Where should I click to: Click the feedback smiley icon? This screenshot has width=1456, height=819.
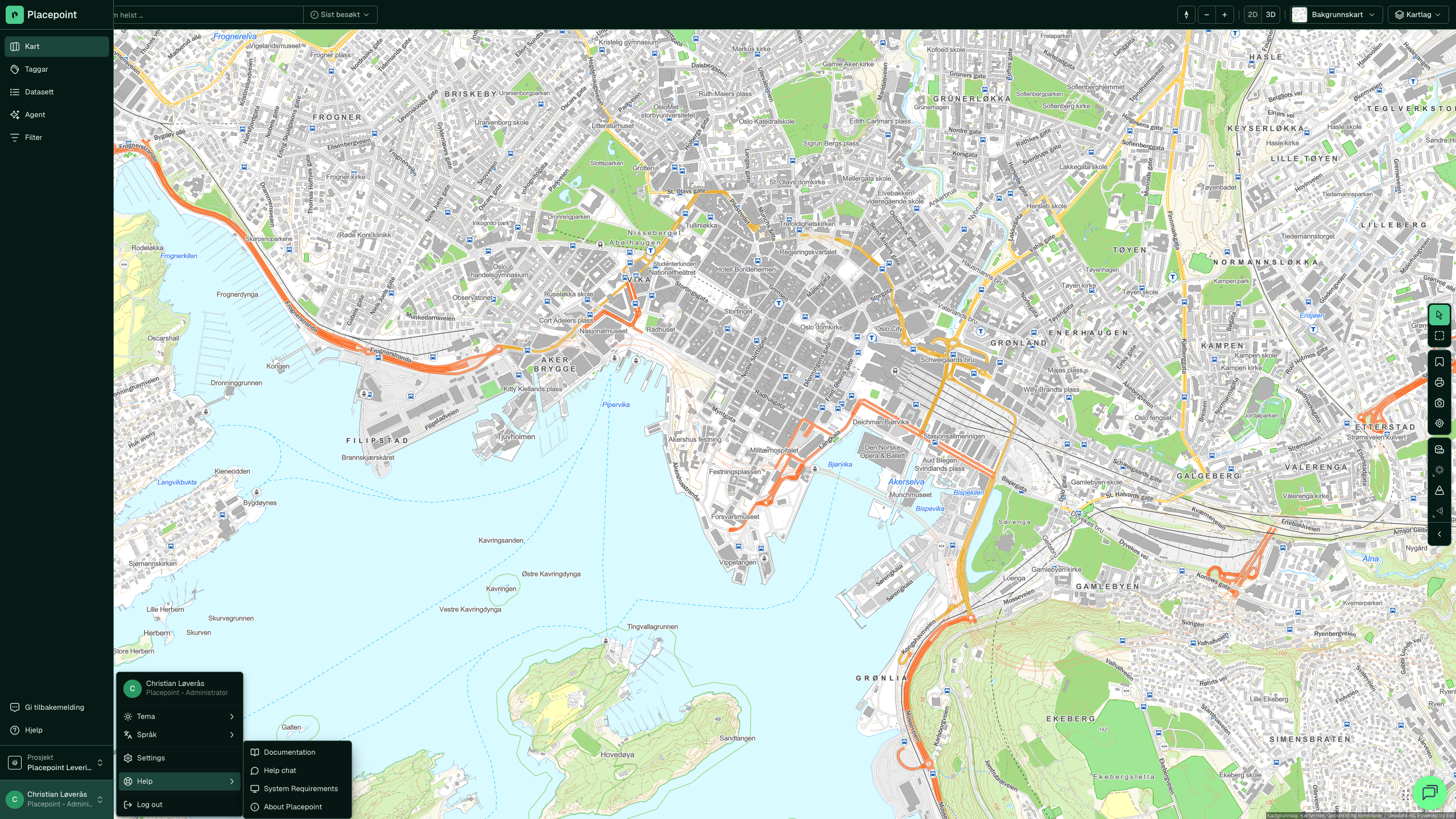point(15,708)
